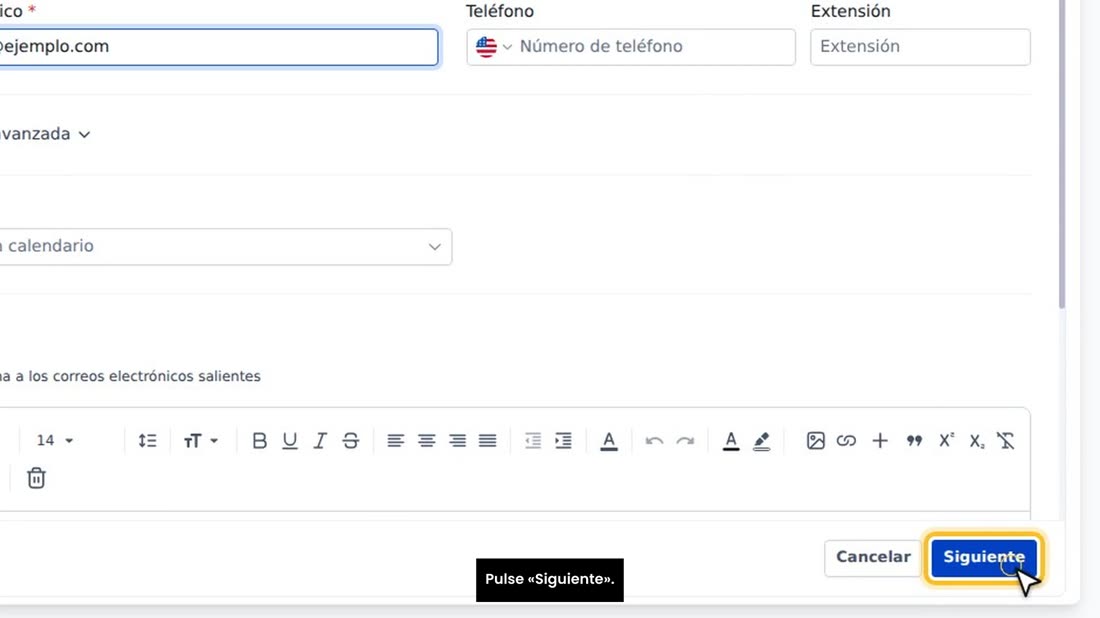Viewport: 1100px width, 618px height.
Task: Open the text size TT dropdown
Action: tap(201, 441)
